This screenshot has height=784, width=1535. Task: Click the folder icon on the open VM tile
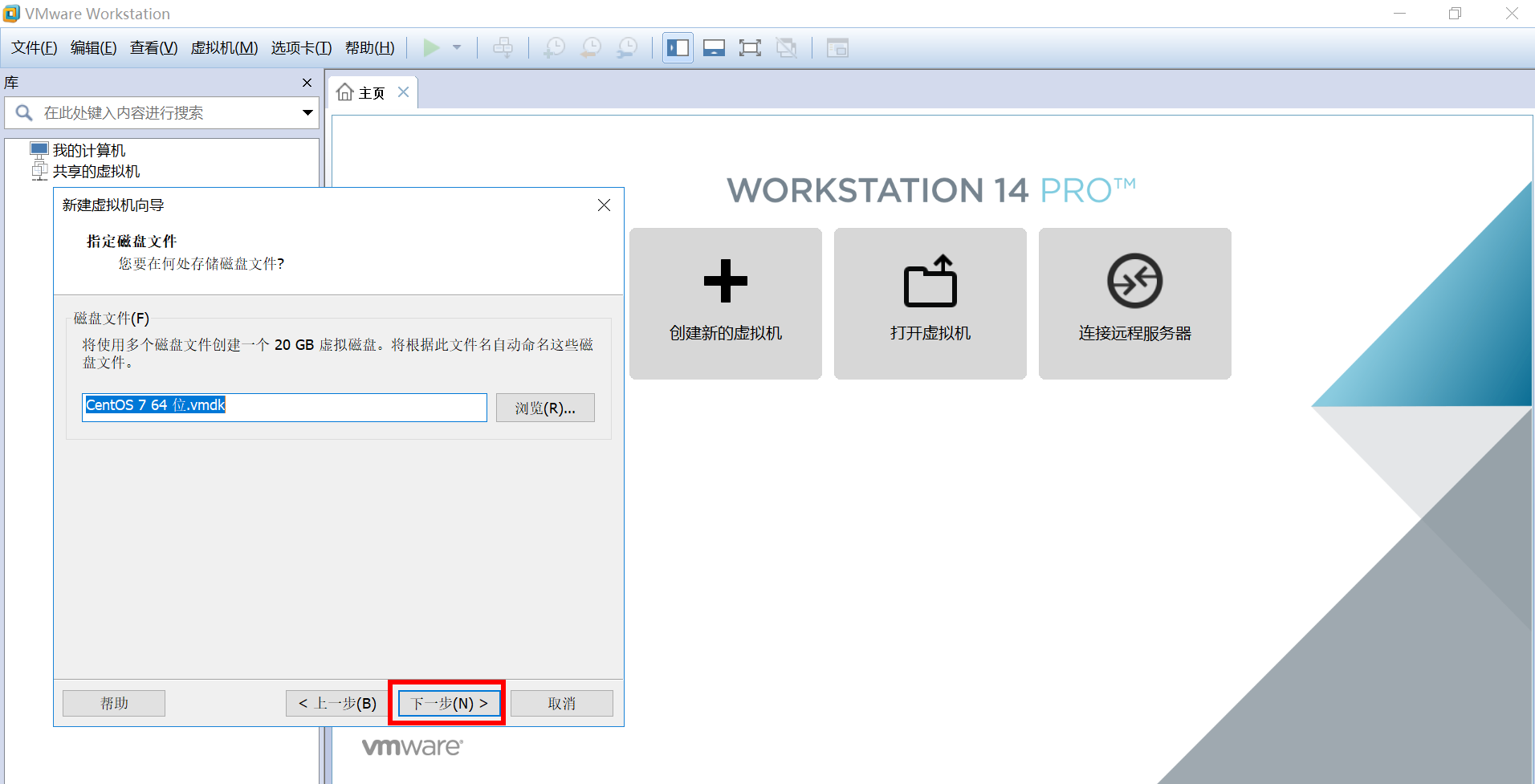930,281
